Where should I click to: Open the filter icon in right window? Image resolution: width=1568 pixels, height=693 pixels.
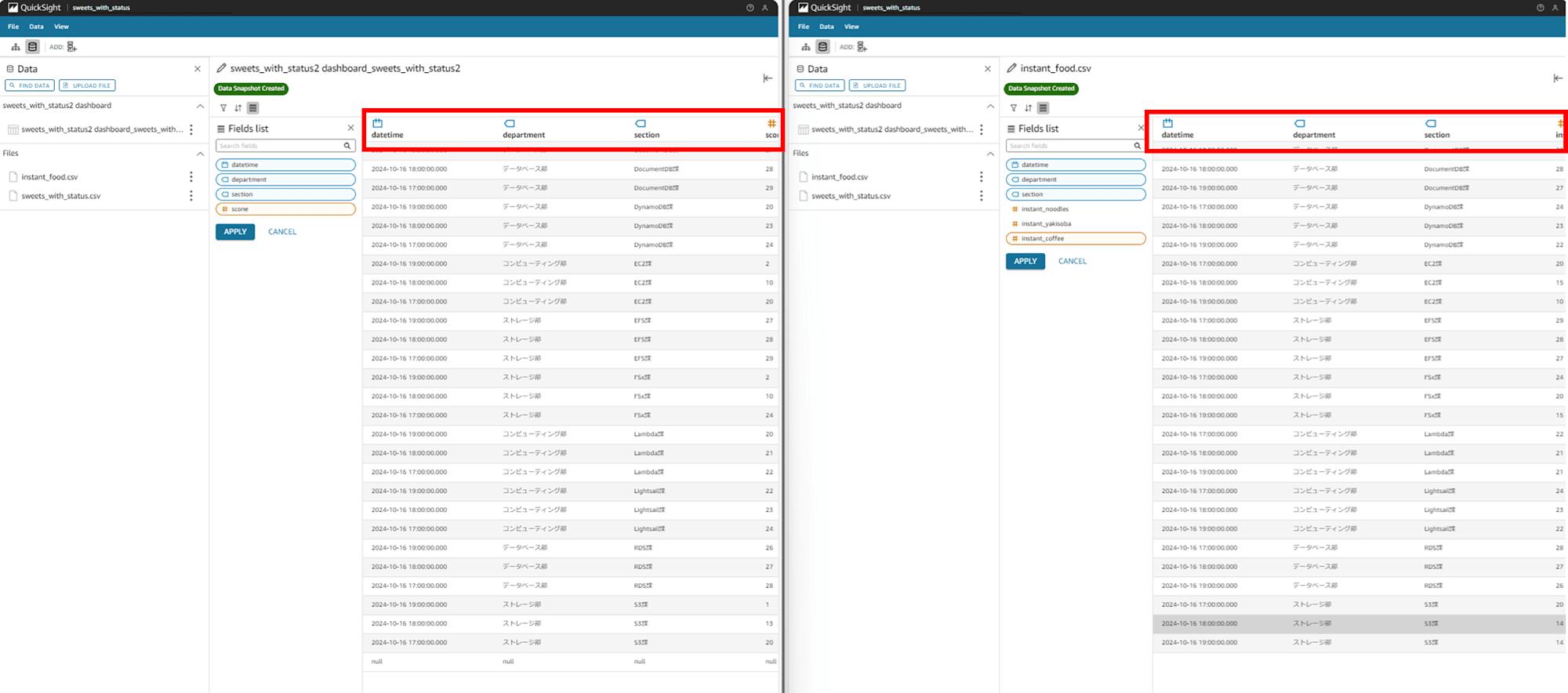click(x=1014, y=108)
